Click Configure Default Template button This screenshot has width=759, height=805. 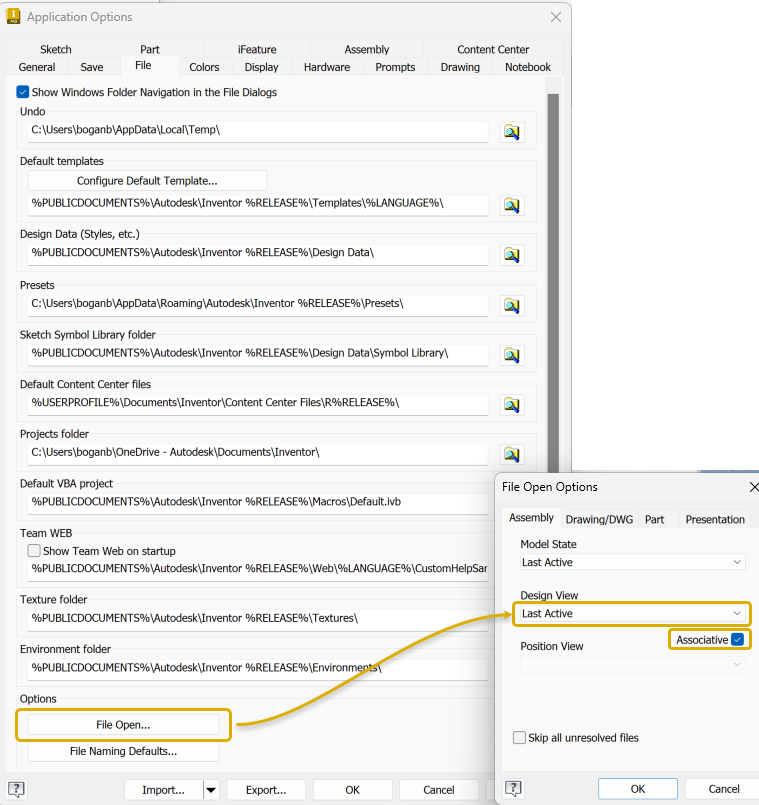click(x=147, y=181)
